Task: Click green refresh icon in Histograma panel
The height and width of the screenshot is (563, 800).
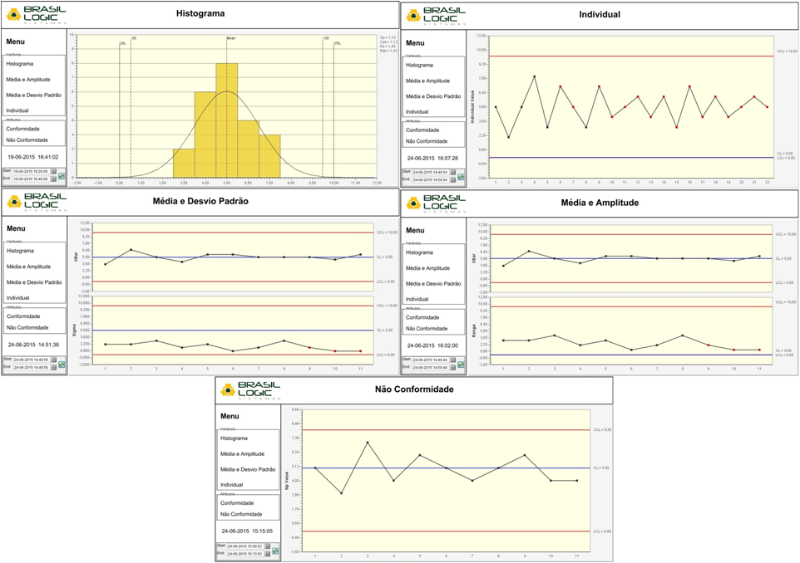Action: 60,176
